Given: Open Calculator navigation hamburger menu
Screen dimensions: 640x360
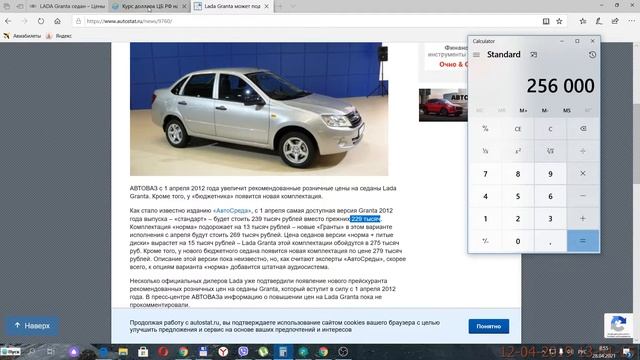Looking at the screenshot, I should pyautogui.click(x=476, y=55).
